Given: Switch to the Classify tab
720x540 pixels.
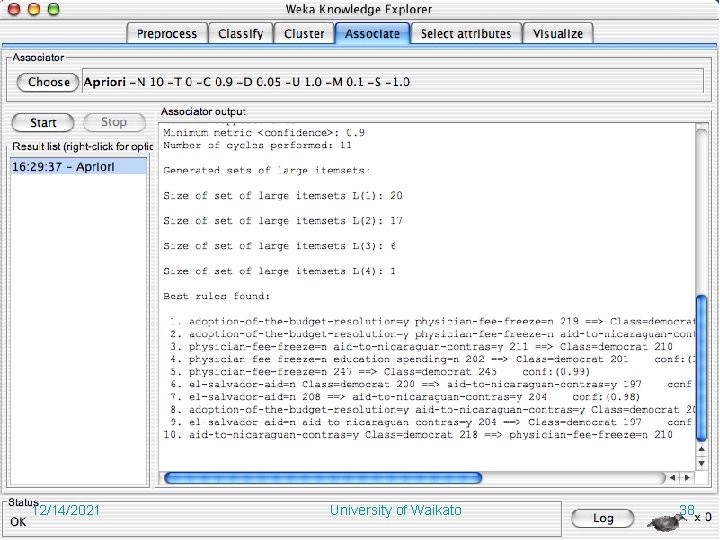Looking at the screenshot, I should point(241,34).
